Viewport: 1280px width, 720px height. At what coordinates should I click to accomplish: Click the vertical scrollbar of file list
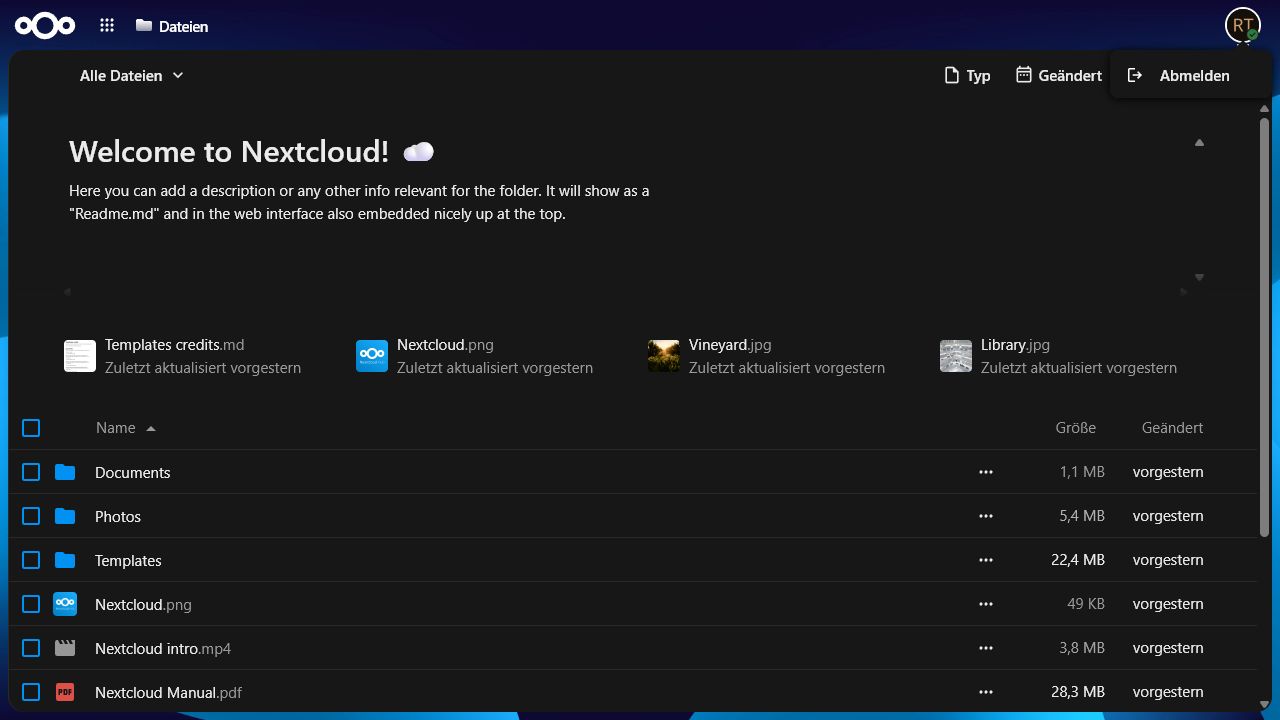(1264, 330)
